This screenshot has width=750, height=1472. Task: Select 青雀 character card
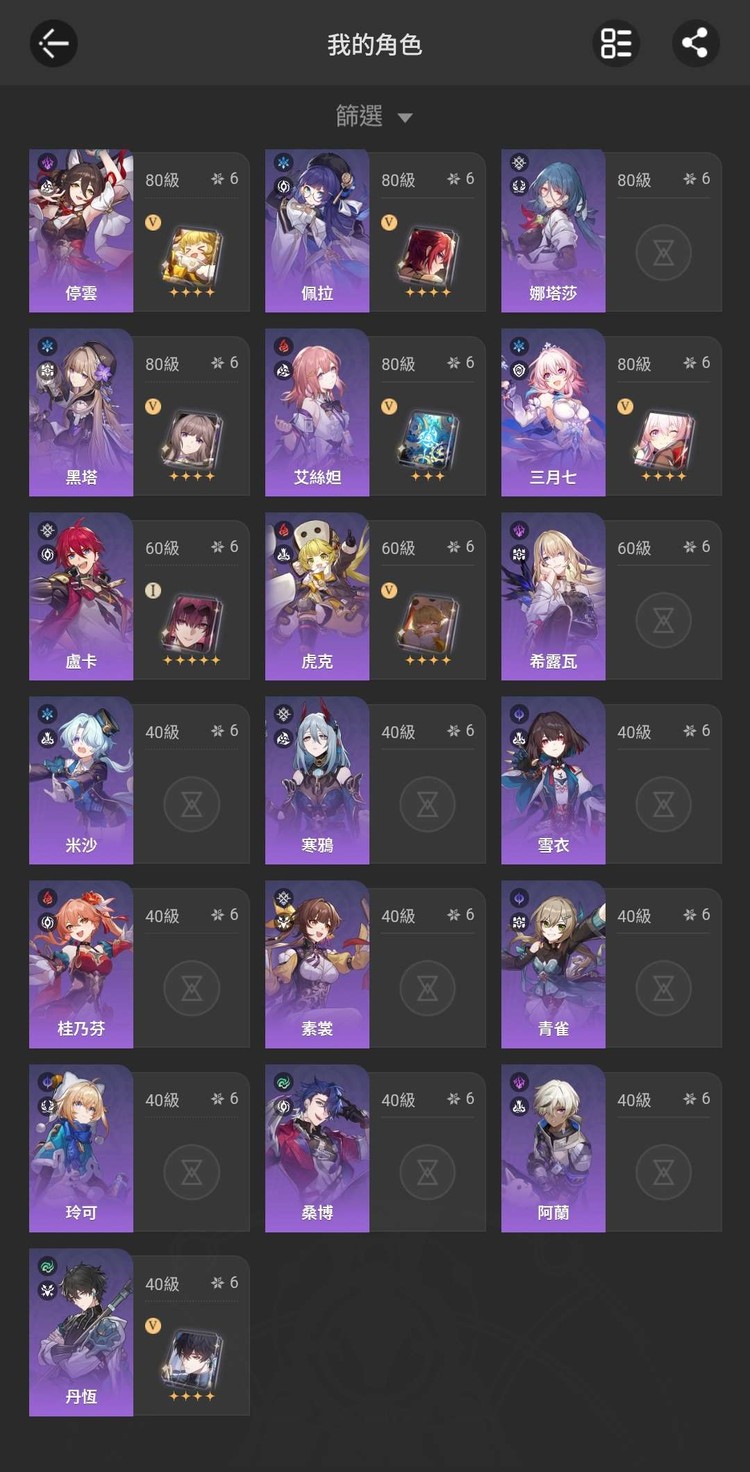(x=611, y=966)
